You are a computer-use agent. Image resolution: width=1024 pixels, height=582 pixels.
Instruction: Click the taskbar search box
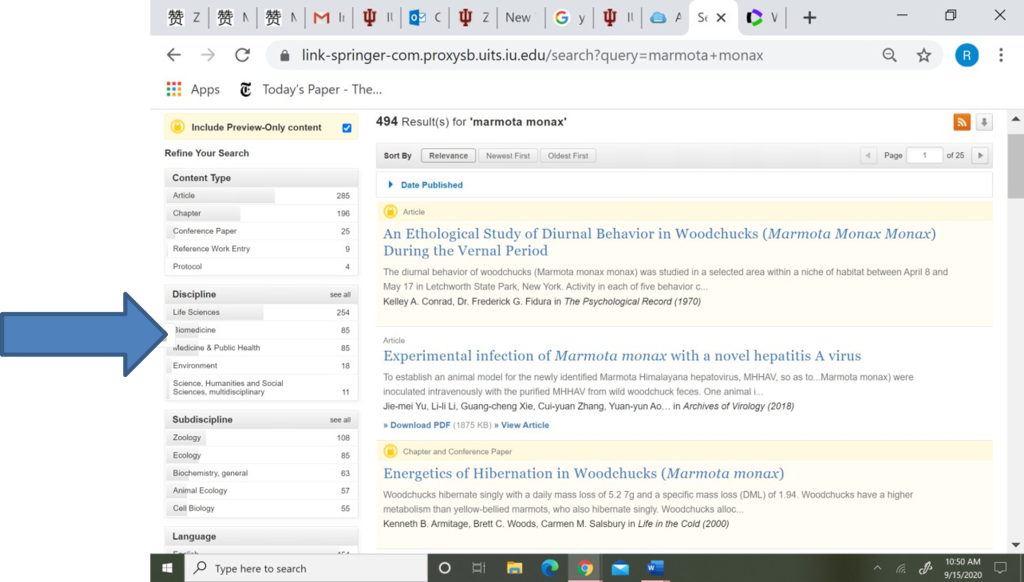[306, 568]
